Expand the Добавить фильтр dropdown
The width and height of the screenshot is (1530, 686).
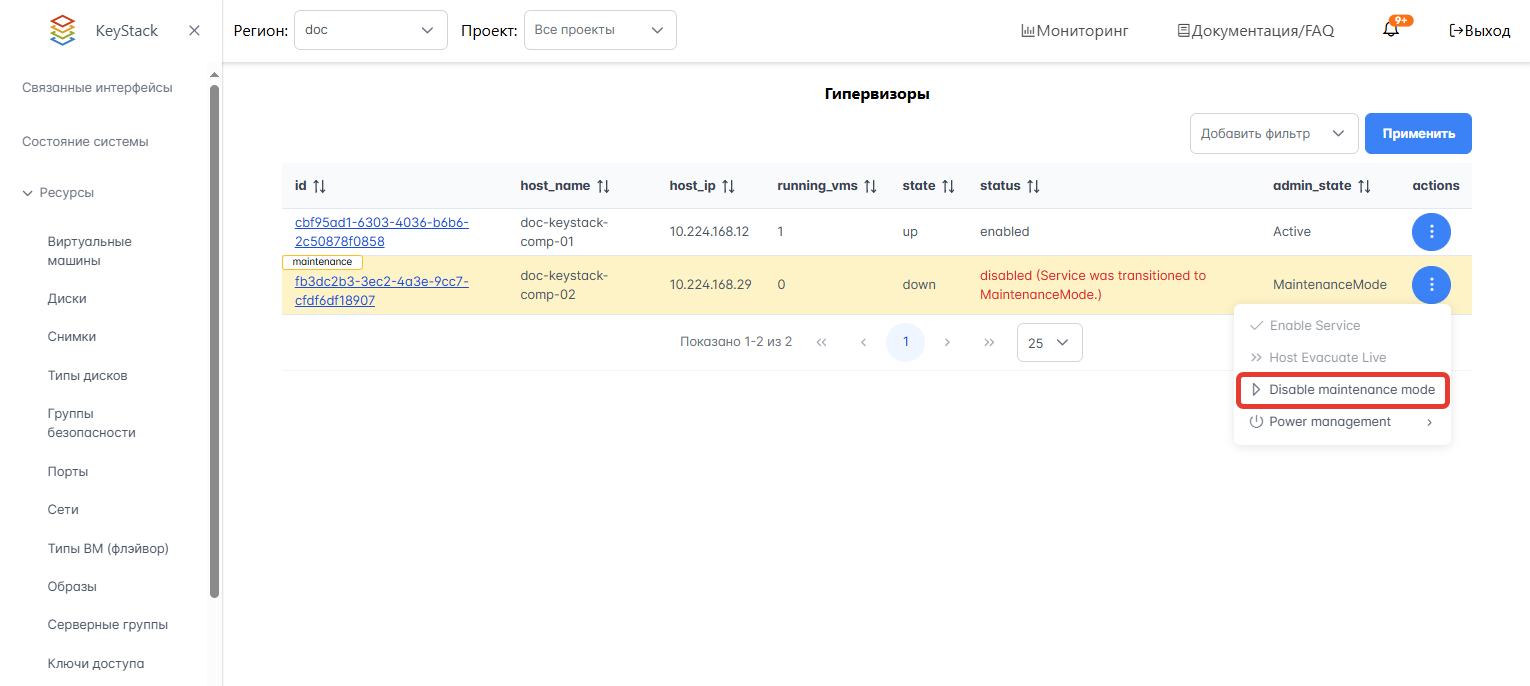click(1273, 134)
